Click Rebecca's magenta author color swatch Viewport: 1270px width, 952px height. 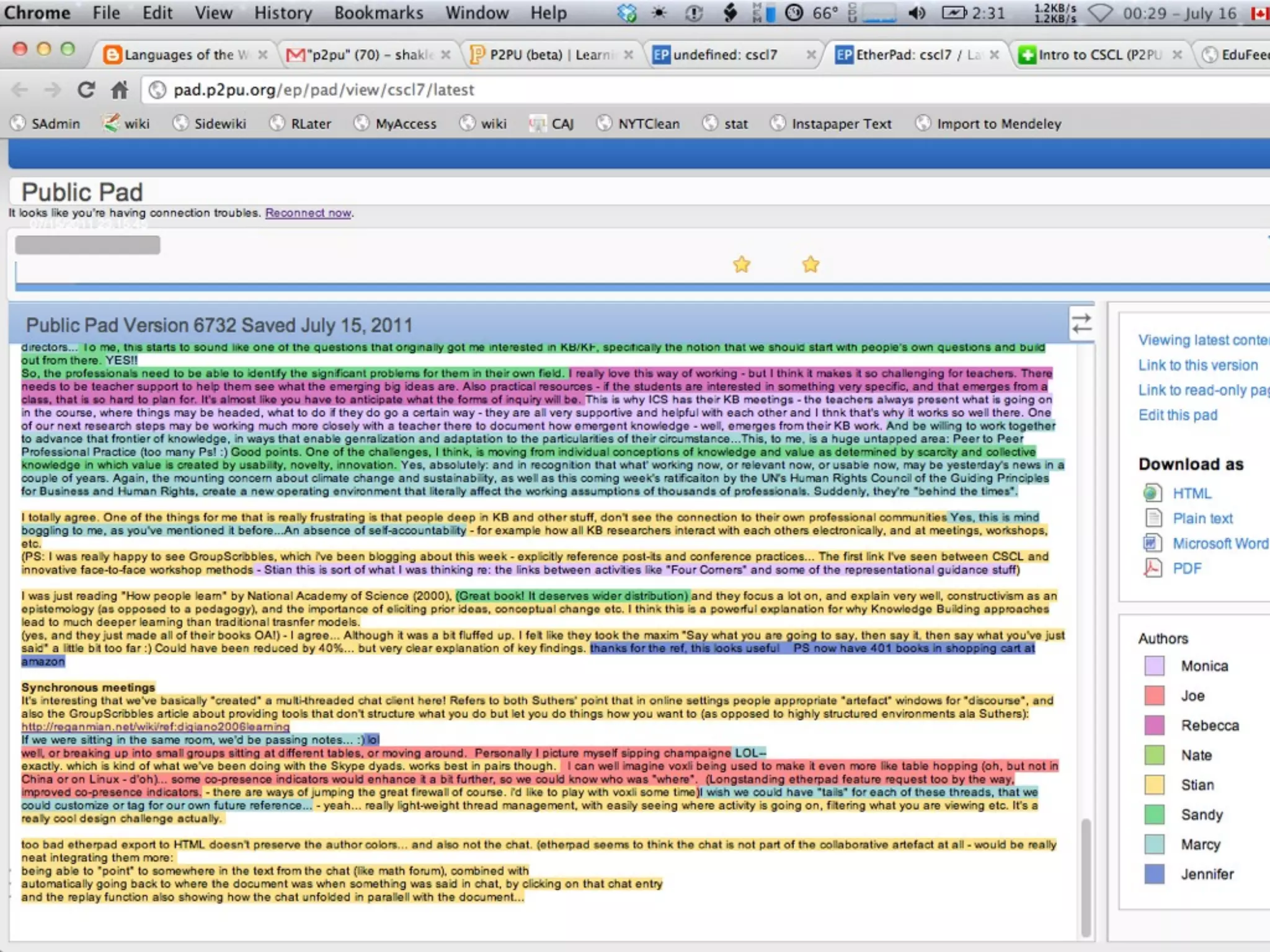1154,725
